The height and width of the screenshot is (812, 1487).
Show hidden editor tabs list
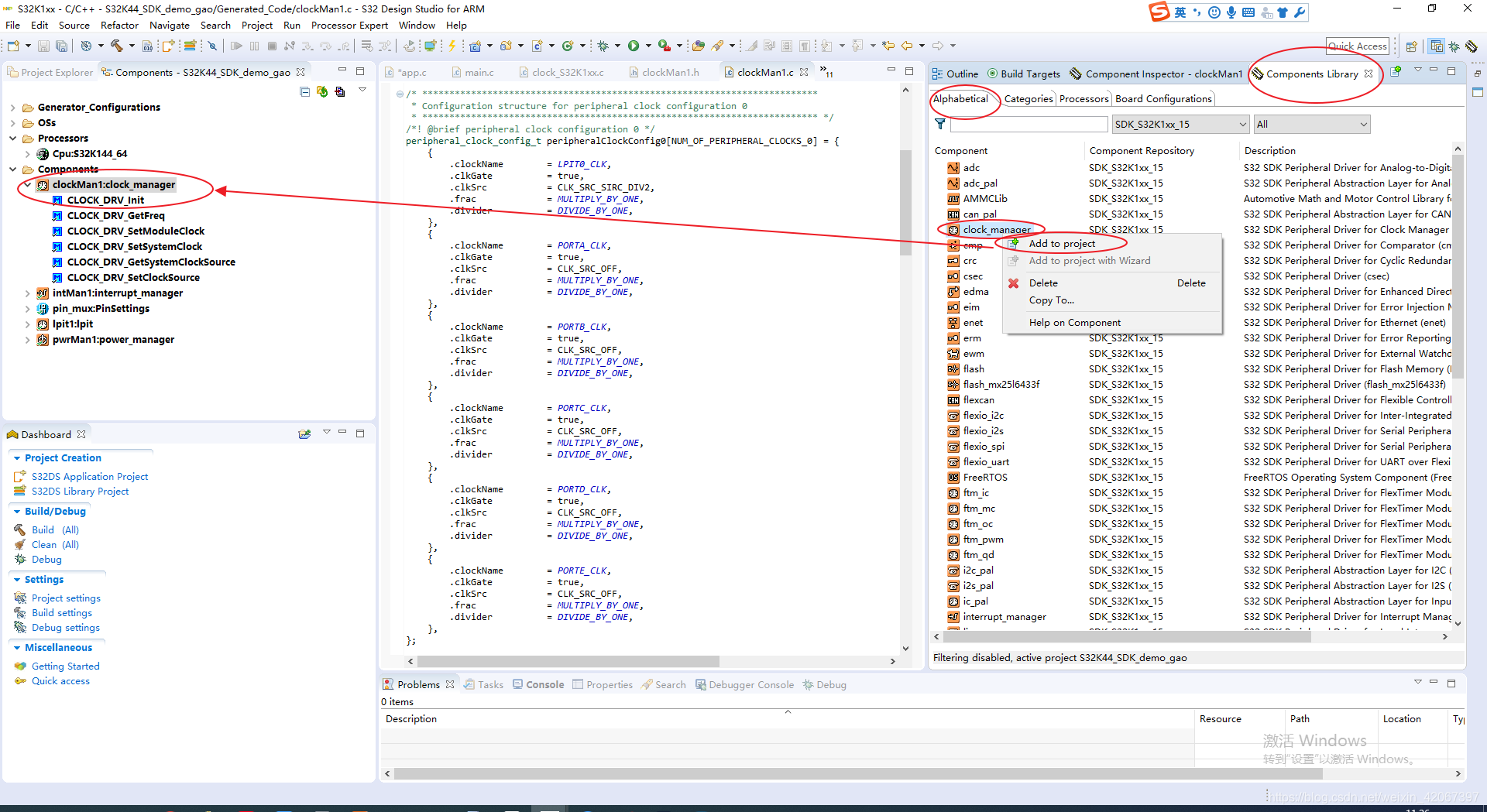pyautogui.click(x=826, y=72)
